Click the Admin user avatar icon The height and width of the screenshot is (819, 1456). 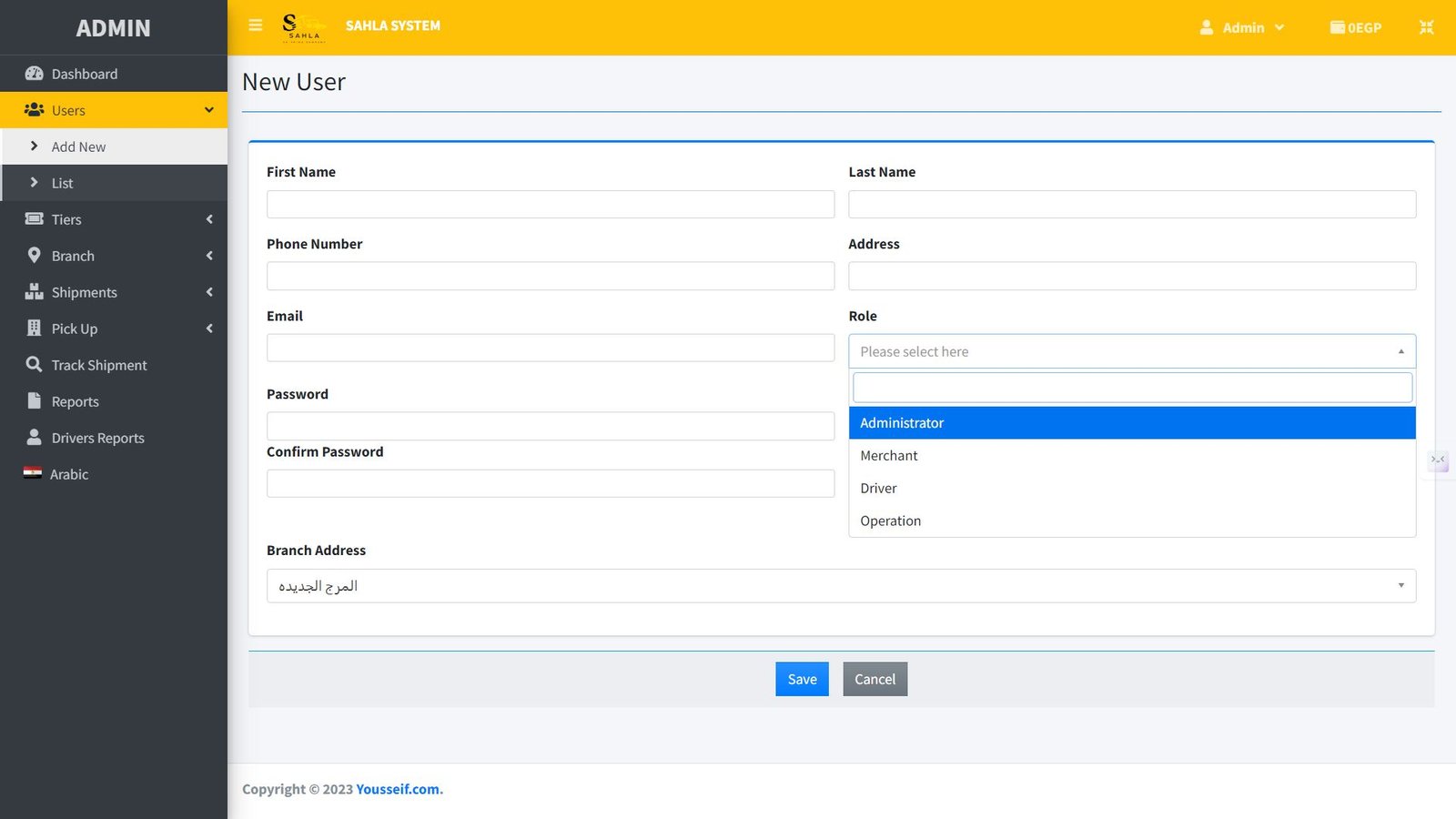pyautogui.click(x=1207, y=27)
